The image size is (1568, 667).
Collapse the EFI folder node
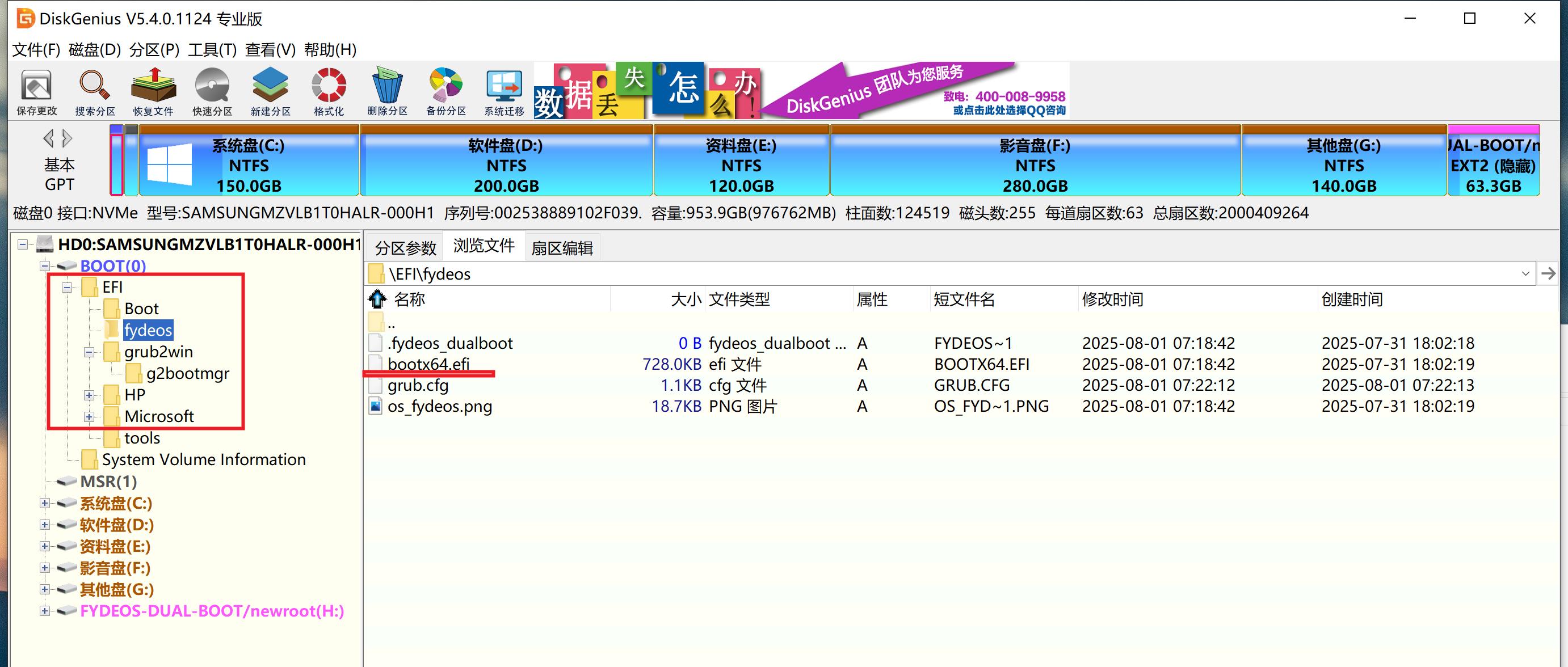67,287
